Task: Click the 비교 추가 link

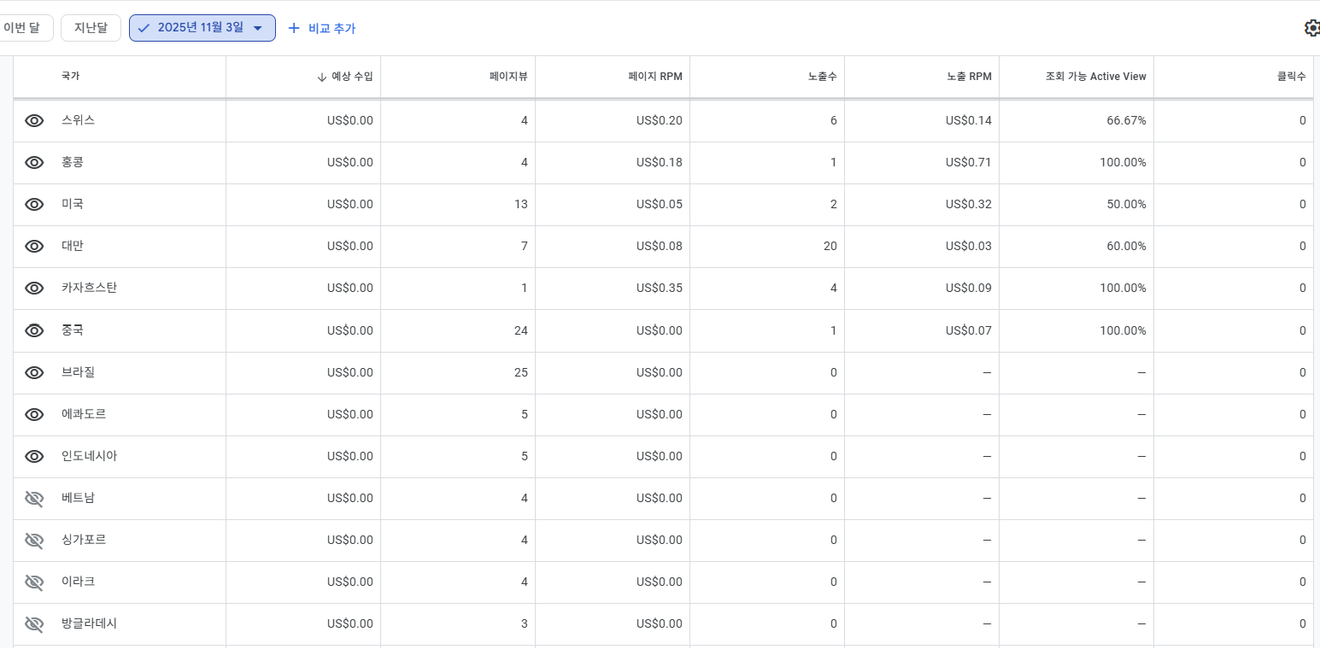Action: point(331,28)
